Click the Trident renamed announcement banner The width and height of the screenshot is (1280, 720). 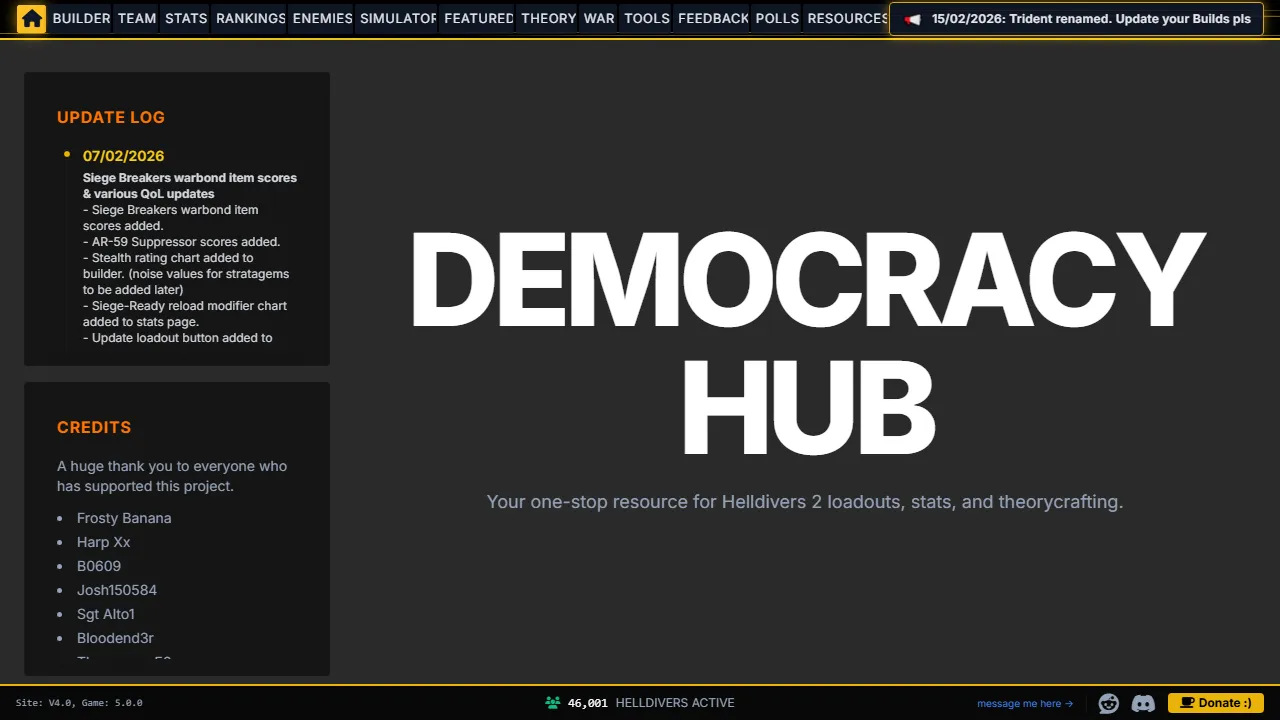[x=1076, y=17]
